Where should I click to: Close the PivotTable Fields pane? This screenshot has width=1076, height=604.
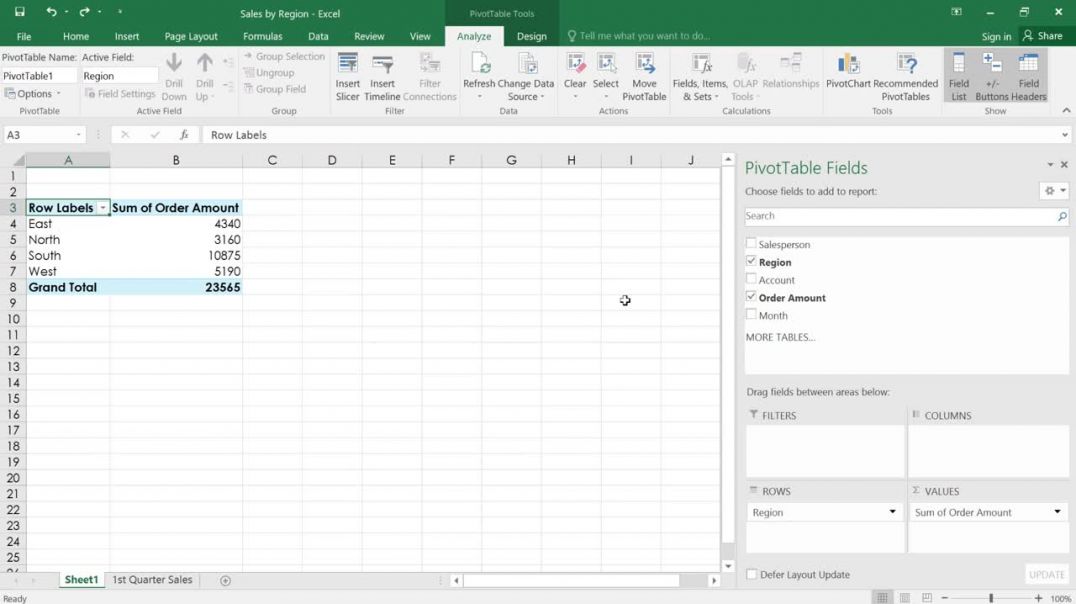coord(1064,165)
